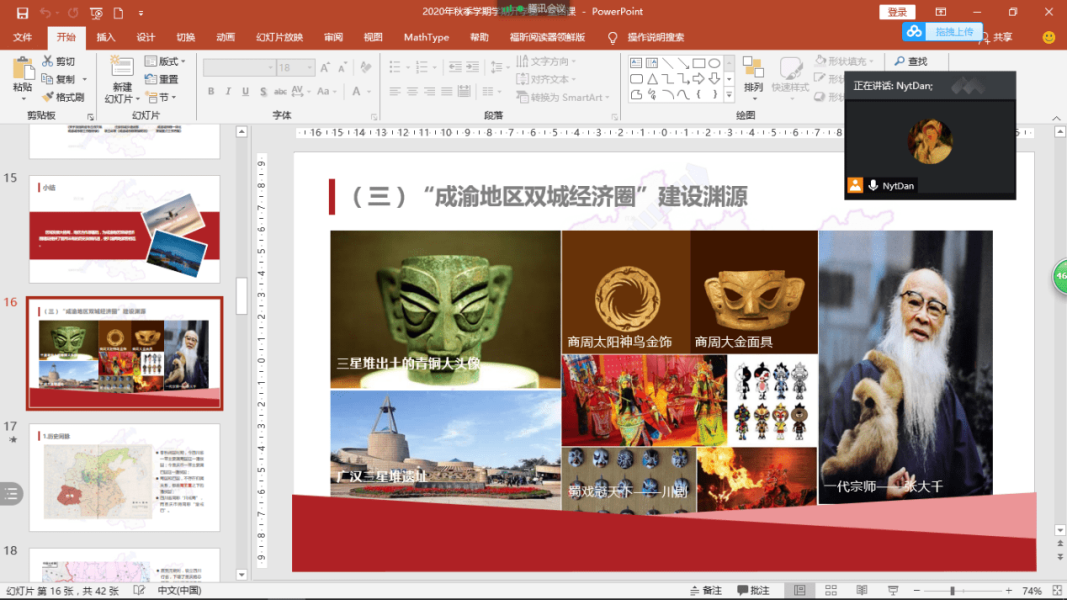Align text left
This screenshot has width=1067, height=600.
[x=395, y=91]
